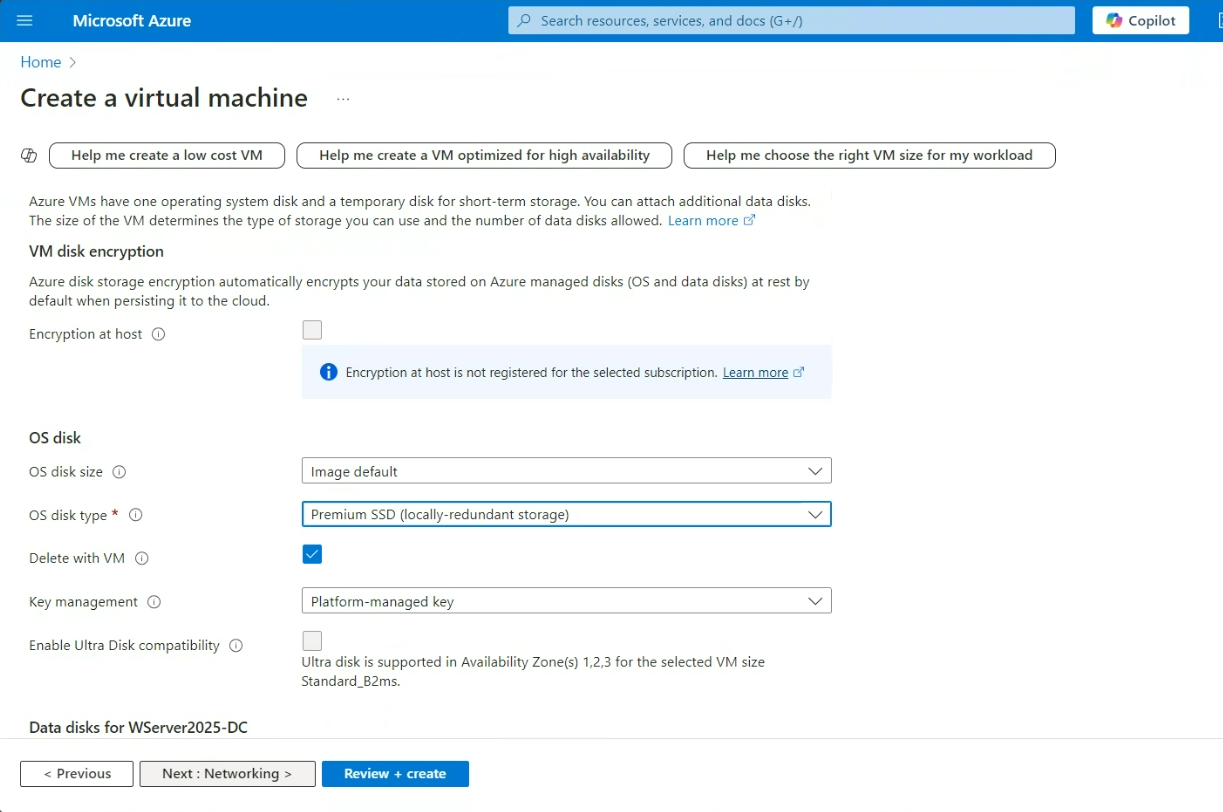1223x812 pixels.
Task: Click info icon next to Delete with VM
Action: [x=142, y=559]
